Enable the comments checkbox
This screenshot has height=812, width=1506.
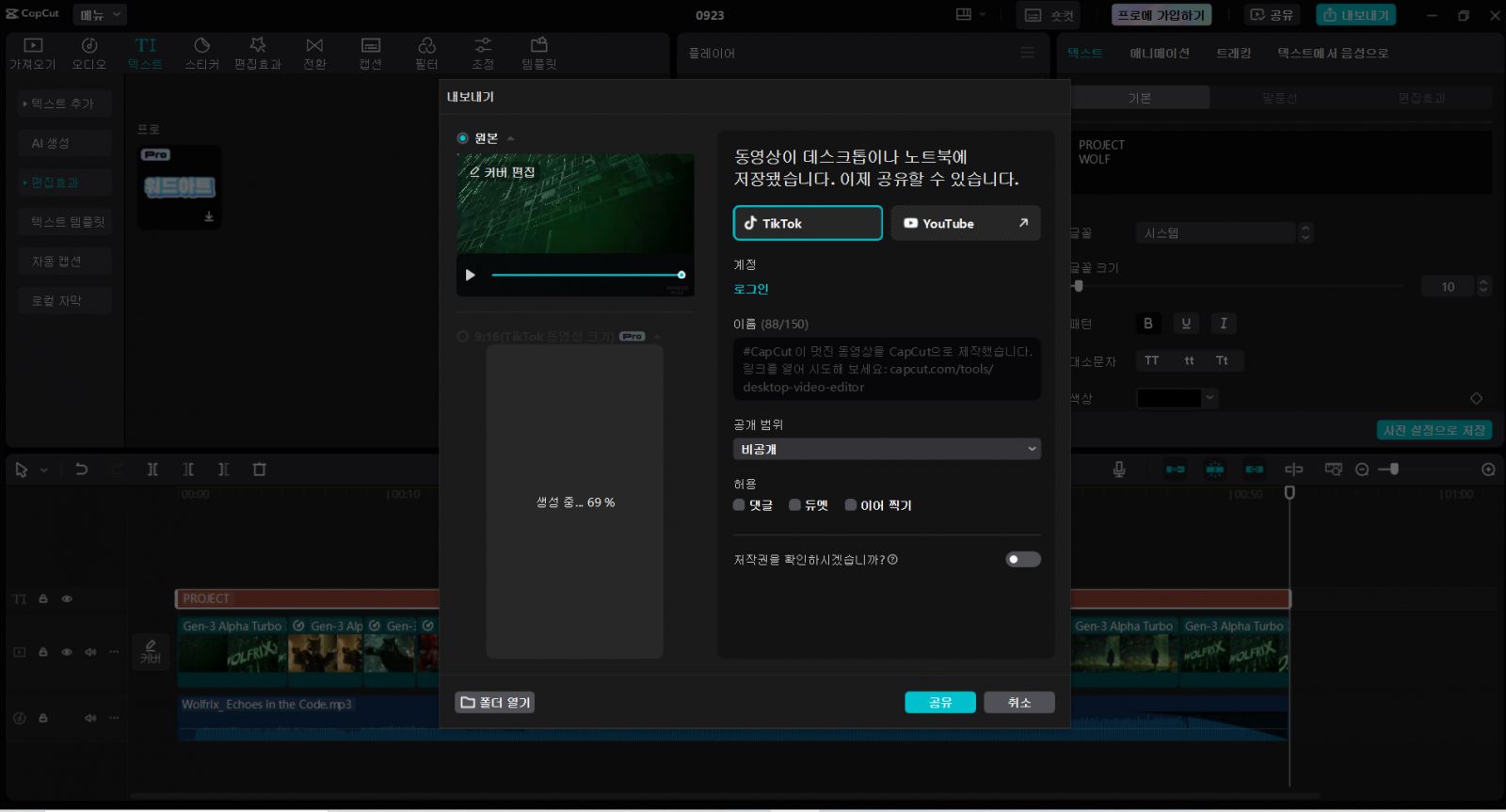pyautogui.click(x=739, y=505)
